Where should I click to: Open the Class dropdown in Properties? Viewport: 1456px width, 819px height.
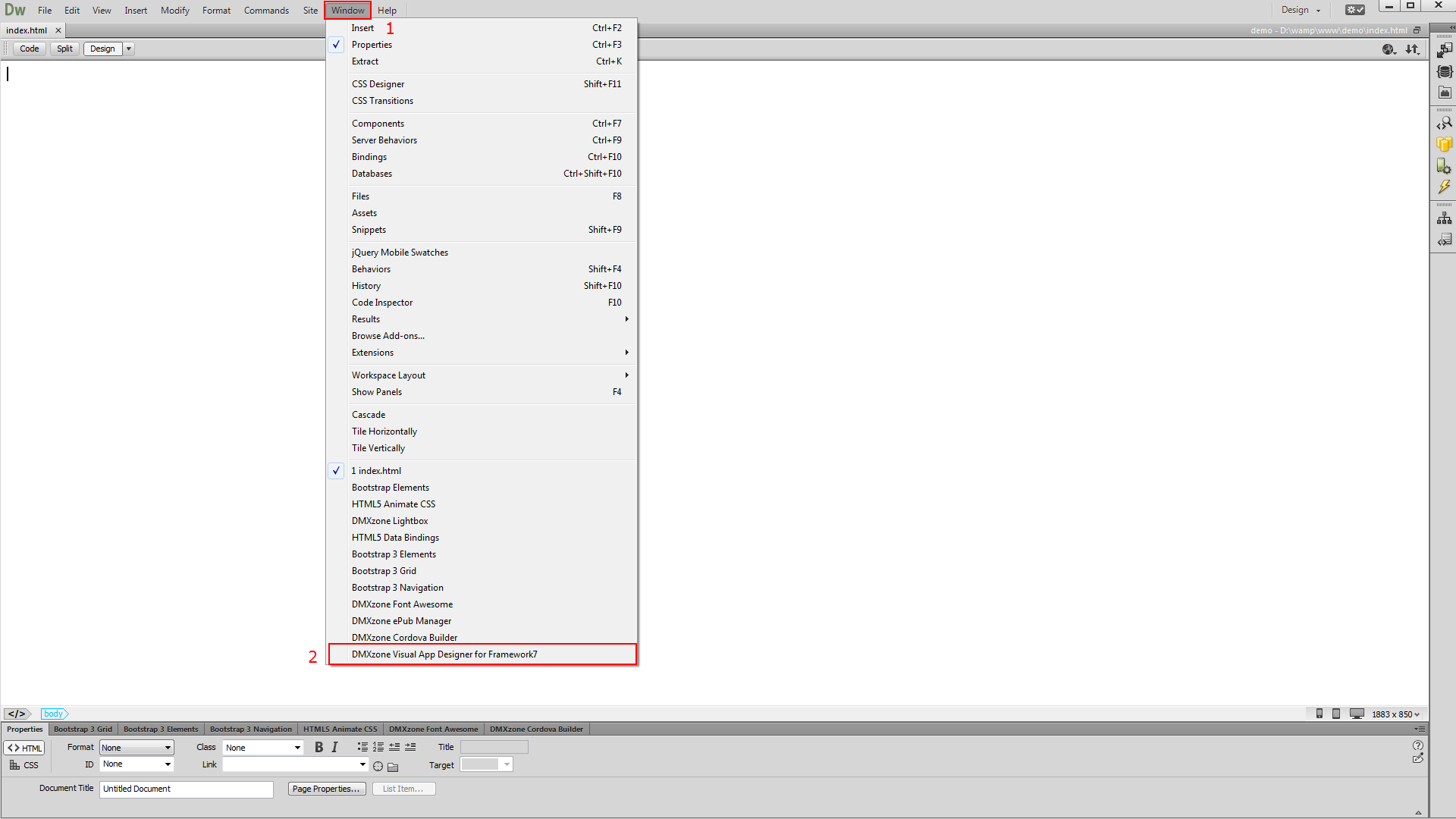(x=263, y=748)
